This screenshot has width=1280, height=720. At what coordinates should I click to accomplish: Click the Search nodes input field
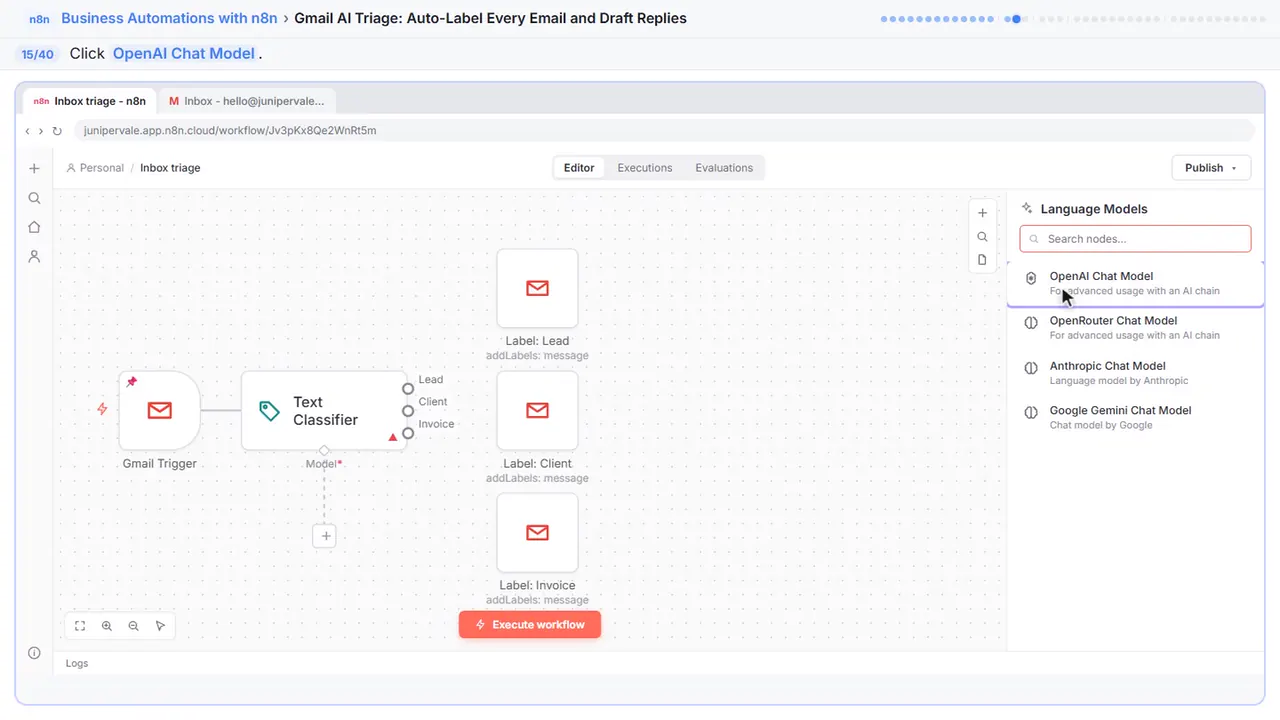tap(1135, 239)
